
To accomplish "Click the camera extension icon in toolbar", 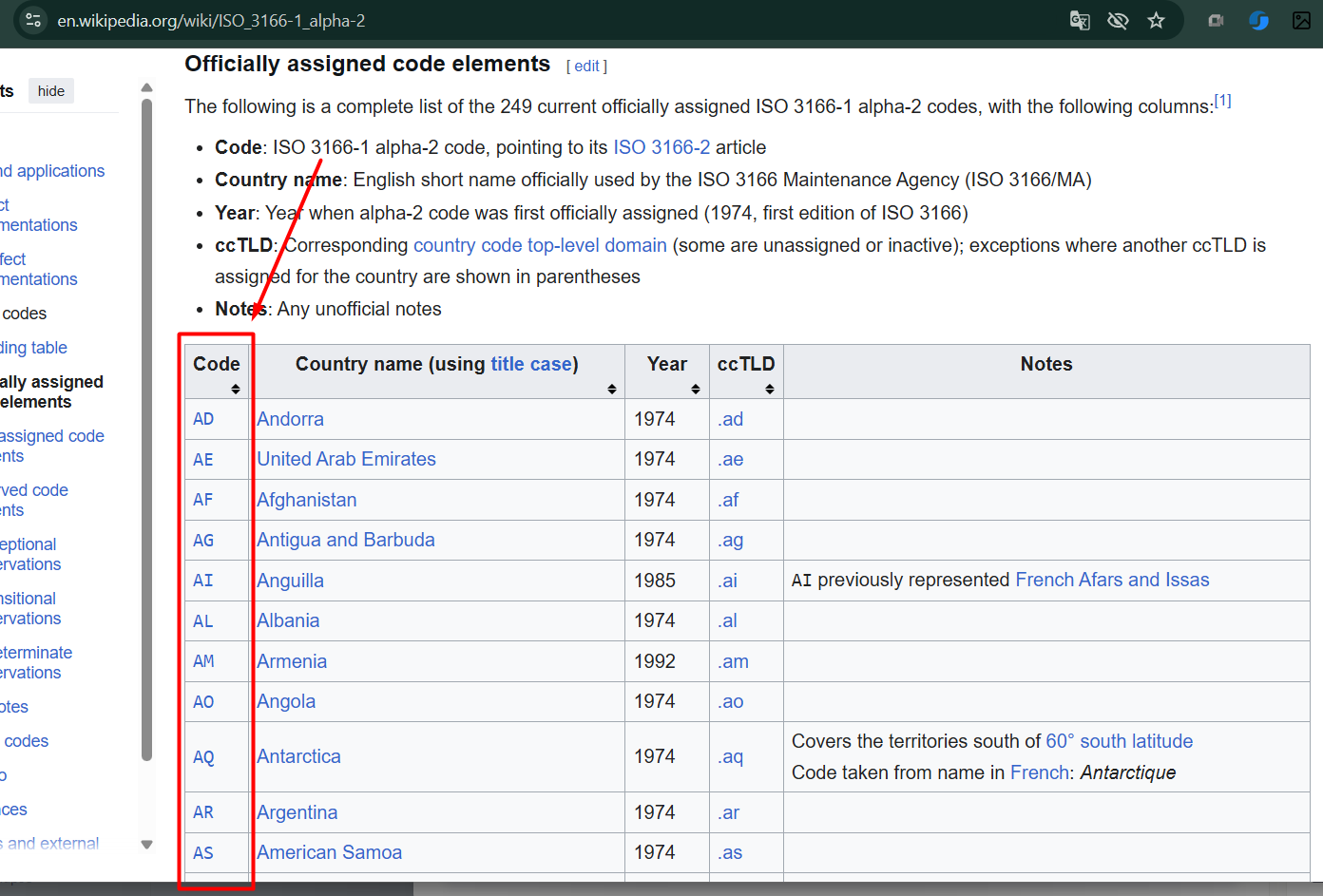I will [1216, 20].
